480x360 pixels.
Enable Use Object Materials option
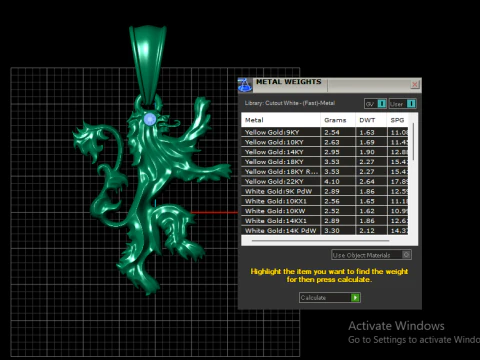pyautogui.click(x=371, y=255)
